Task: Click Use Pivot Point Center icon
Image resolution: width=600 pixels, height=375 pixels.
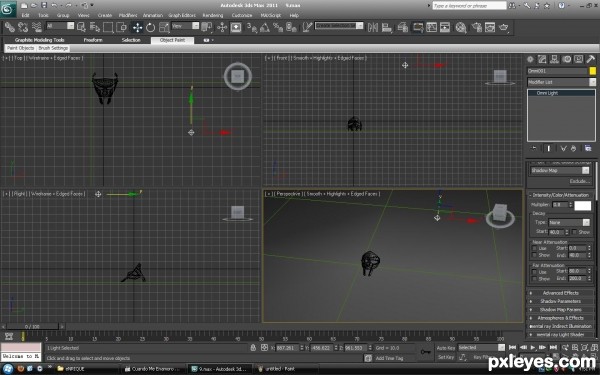Action: [207, 27]
